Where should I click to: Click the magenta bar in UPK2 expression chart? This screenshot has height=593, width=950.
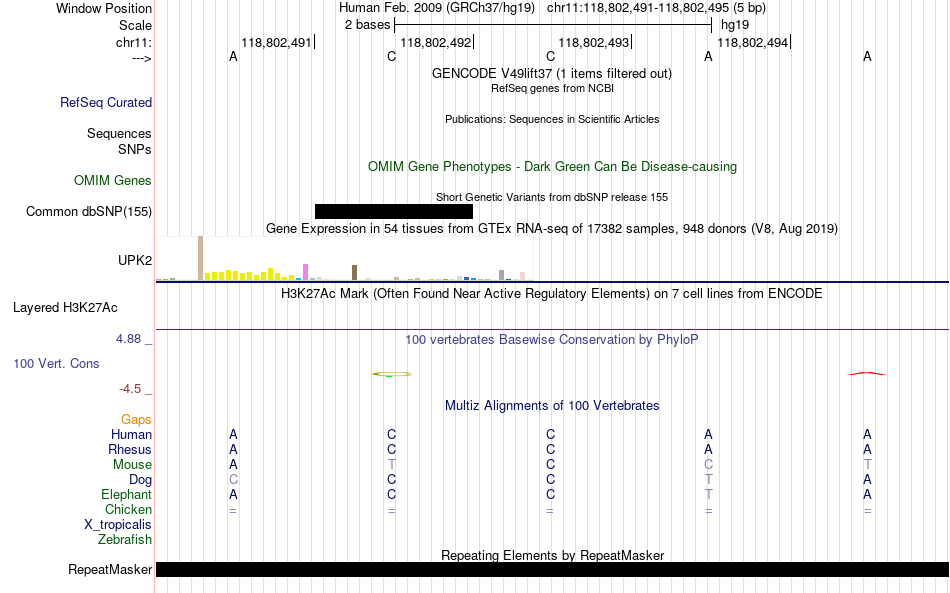point(306,272)
